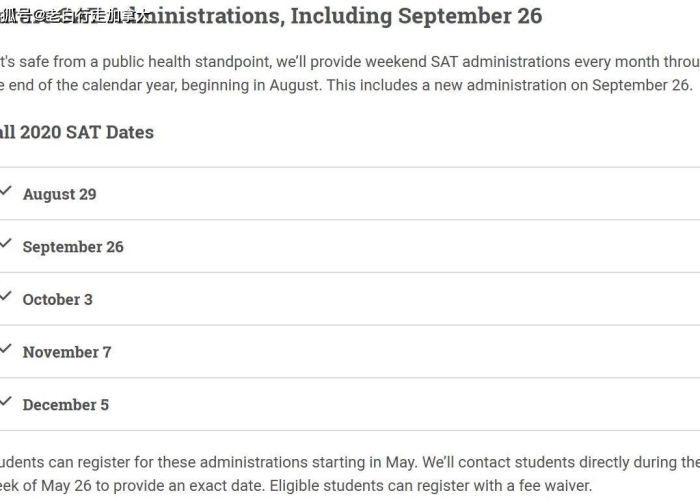Click the checkmark icon beside August 29

click(x=5, y=191)
